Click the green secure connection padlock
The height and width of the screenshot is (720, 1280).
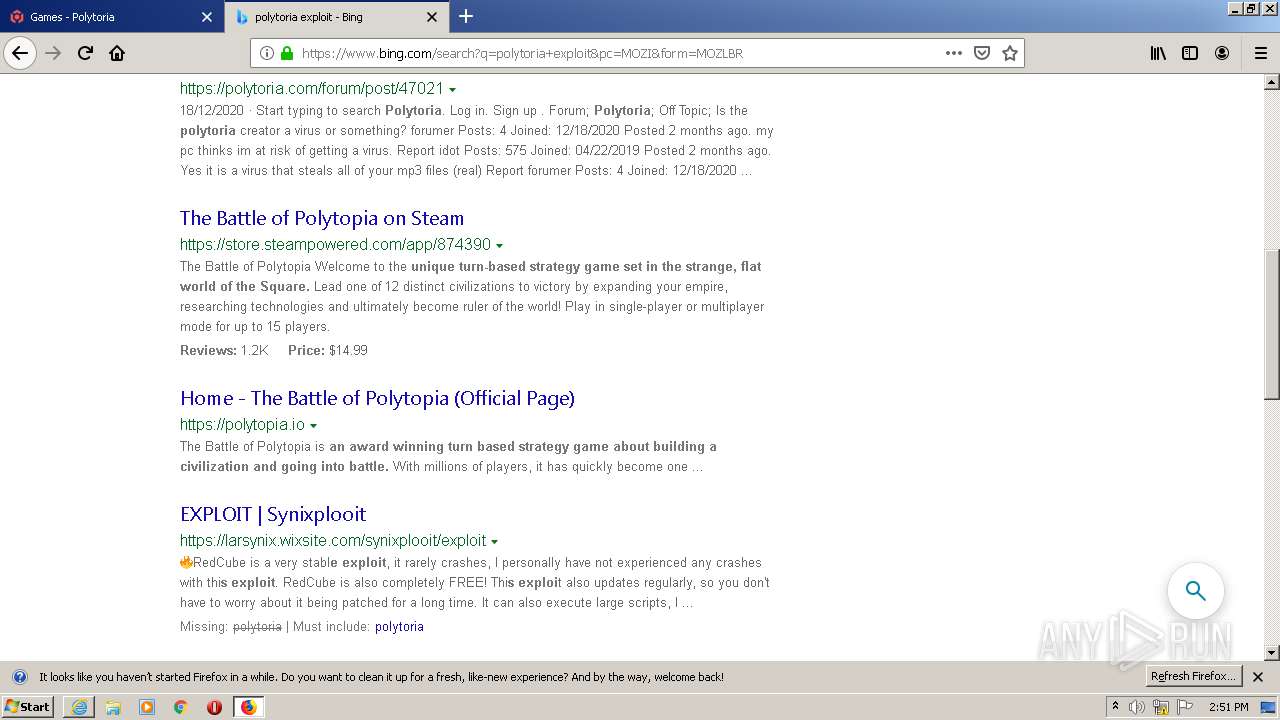pyautogui.click(x=287, y=53)
